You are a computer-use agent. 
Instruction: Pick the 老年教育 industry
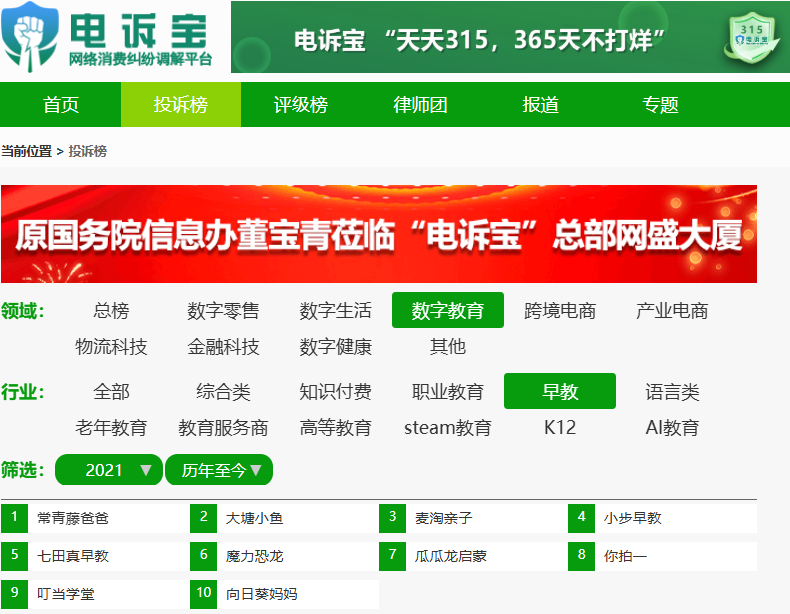point(111,428)
